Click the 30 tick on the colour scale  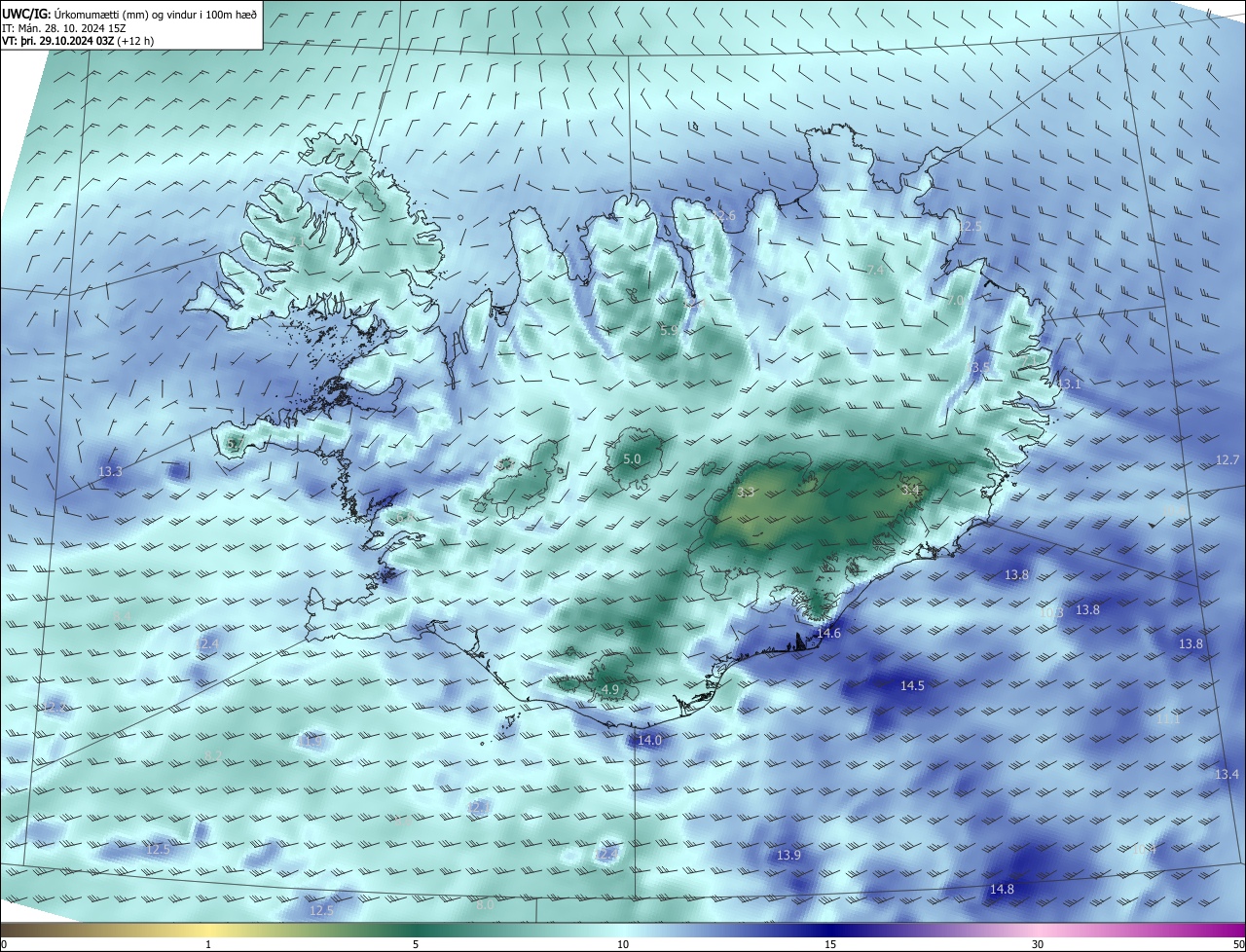(1038, 944)
